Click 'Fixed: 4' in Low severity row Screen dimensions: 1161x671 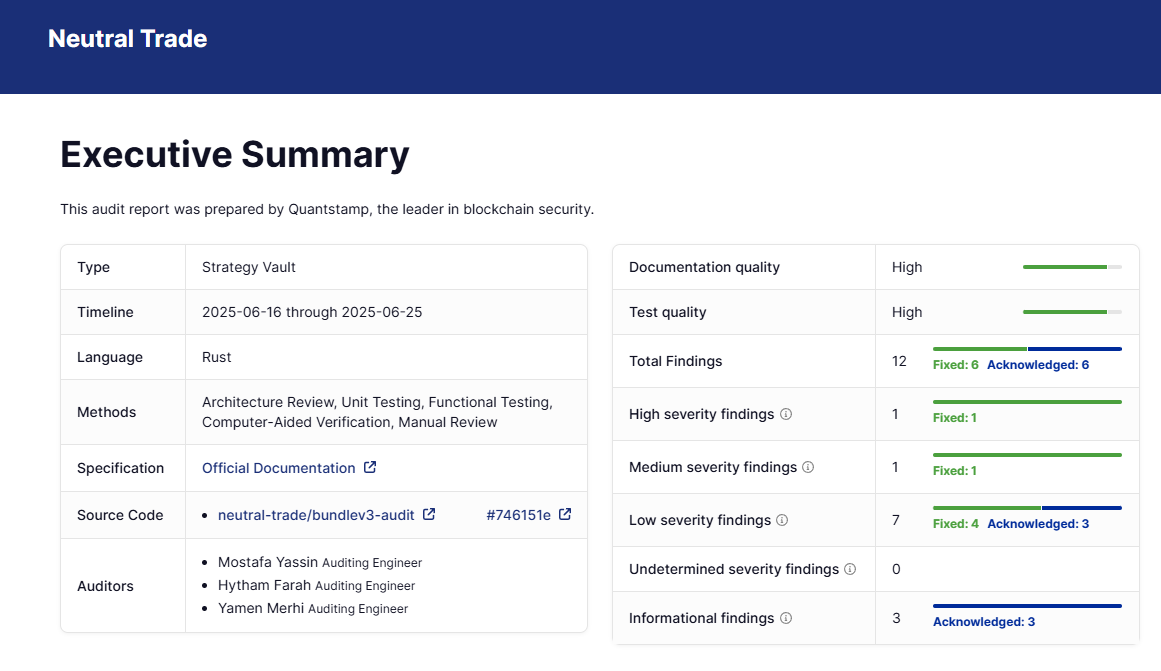tap(955, 524)
